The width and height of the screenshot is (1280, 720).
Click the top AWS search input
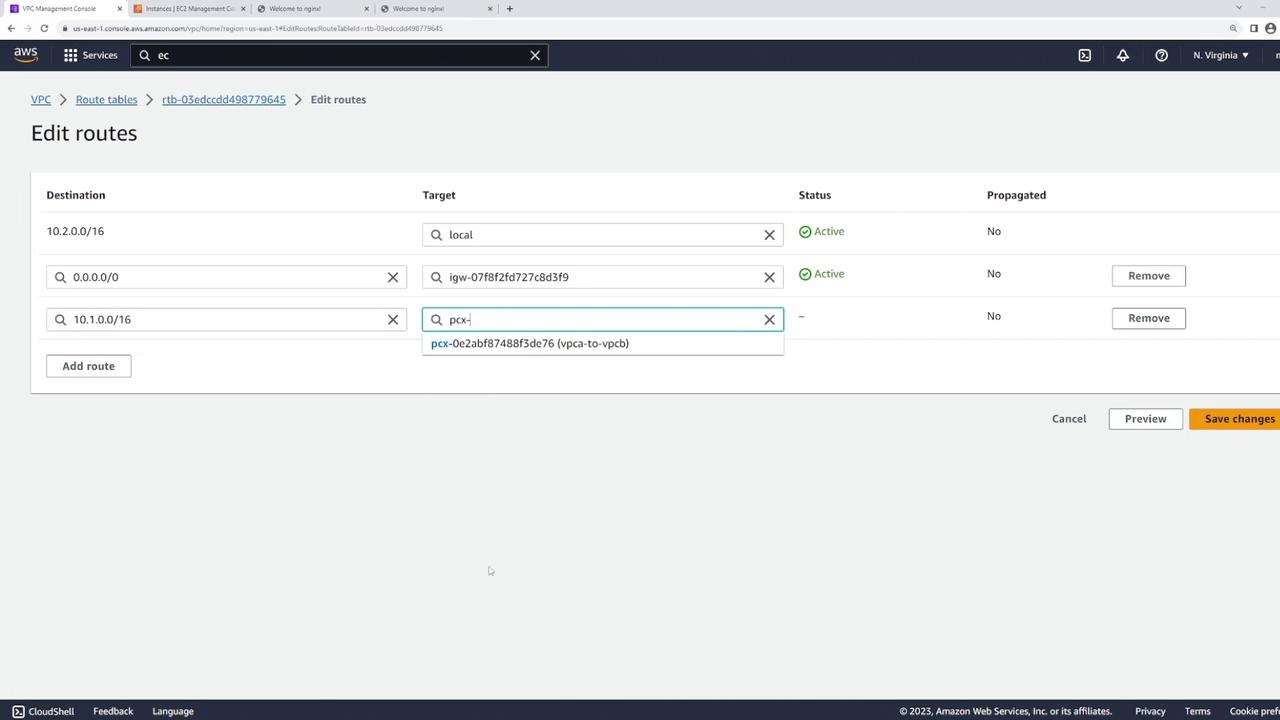pos(340,55)
